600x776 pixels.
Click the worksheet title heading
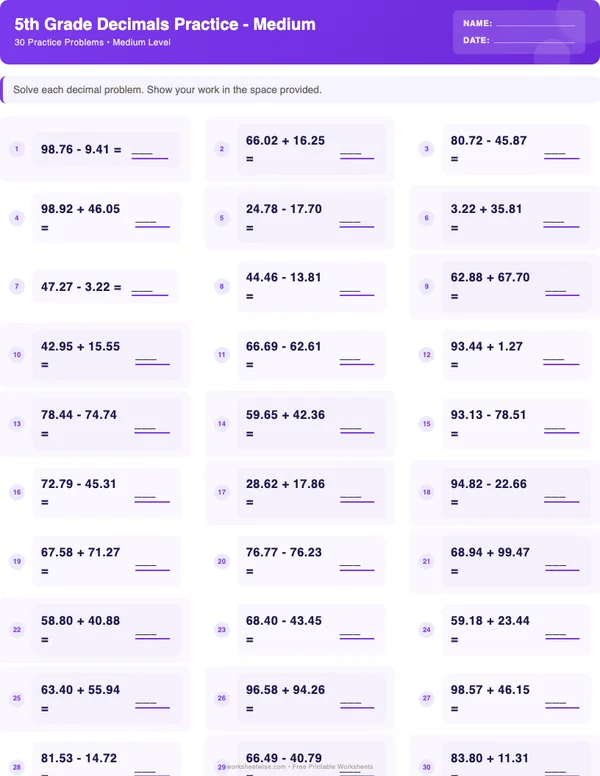click(x=165, y=24)
